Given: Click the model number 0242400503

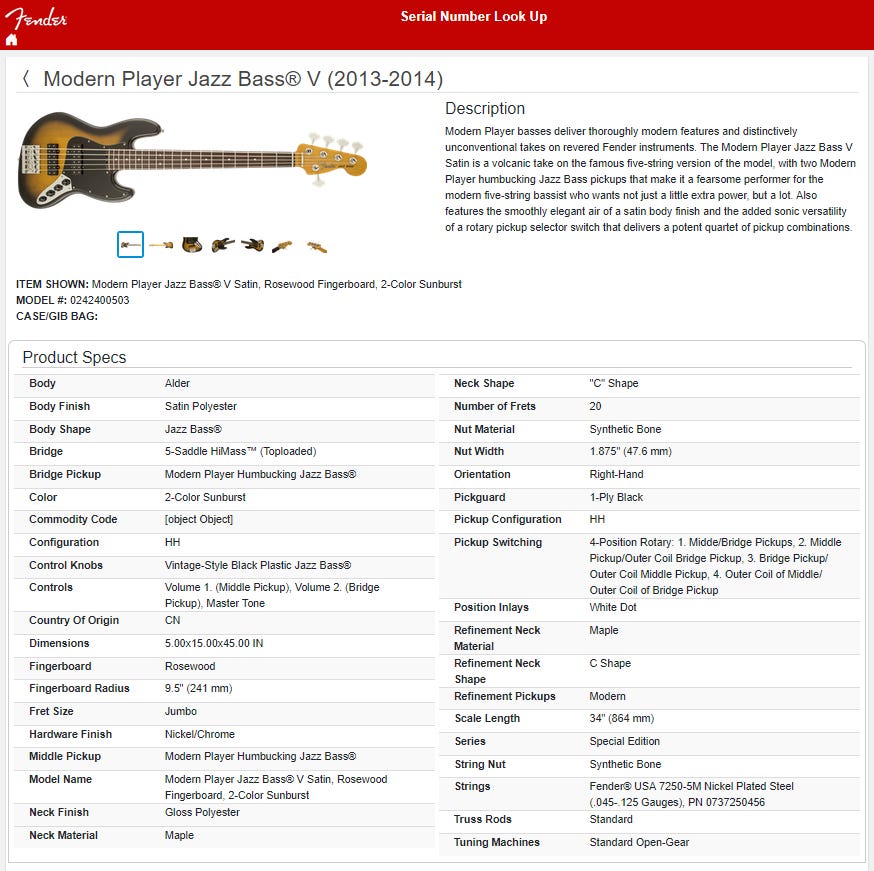Looking at the screenshot, I should (x=99, y=300).
